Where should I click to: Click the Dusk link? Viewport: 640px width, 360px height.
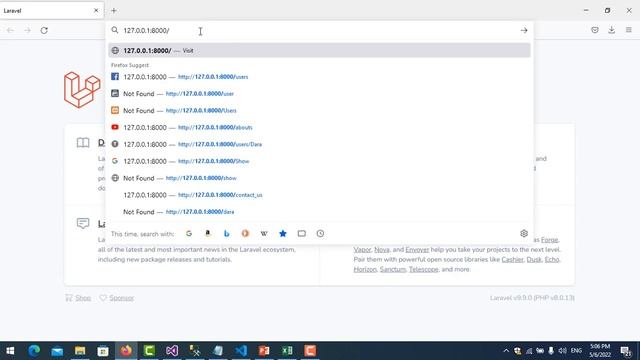pos(534,259)
